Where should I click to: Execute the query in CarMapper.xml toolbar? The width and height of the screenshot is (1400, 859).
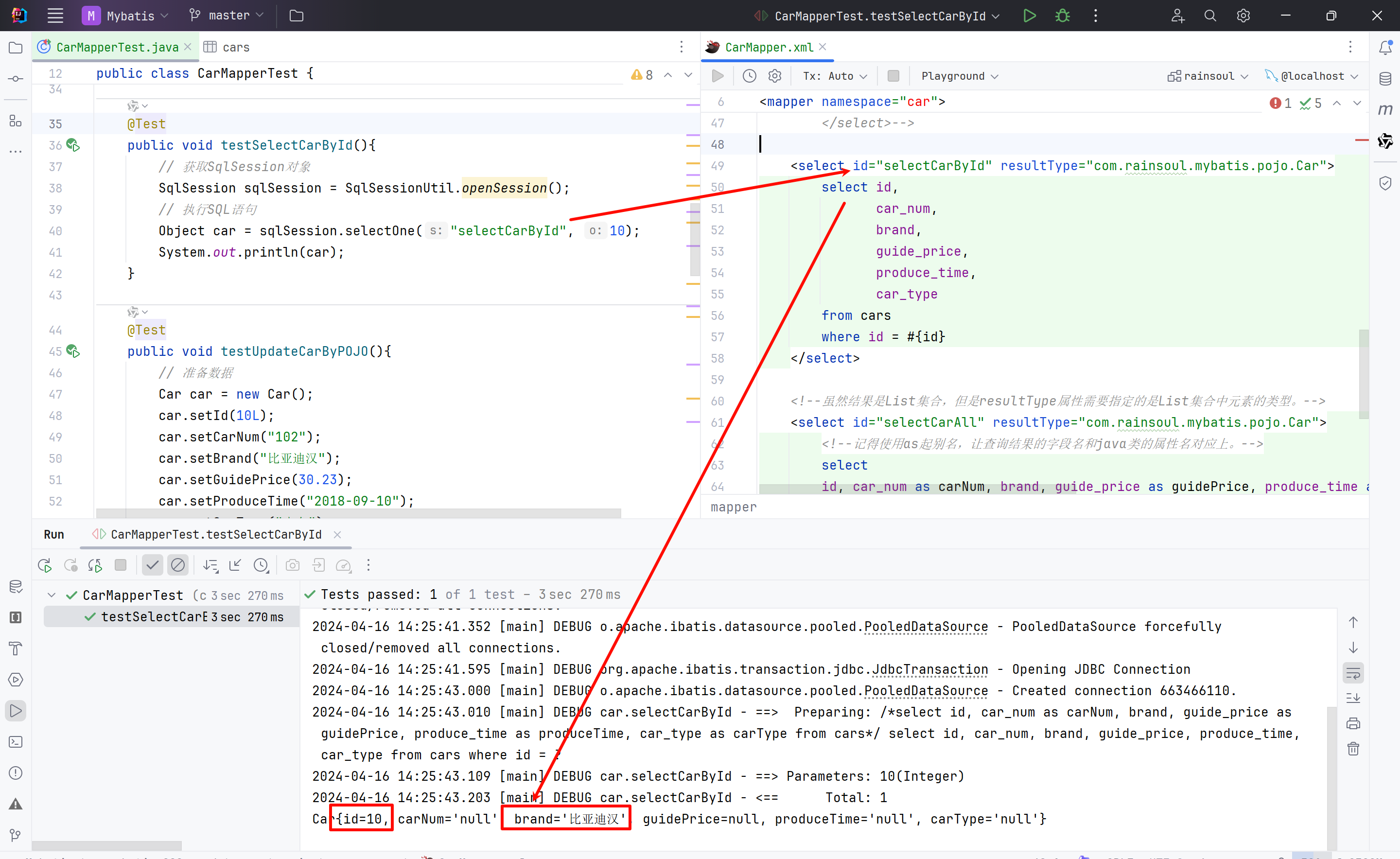(718, 75)
